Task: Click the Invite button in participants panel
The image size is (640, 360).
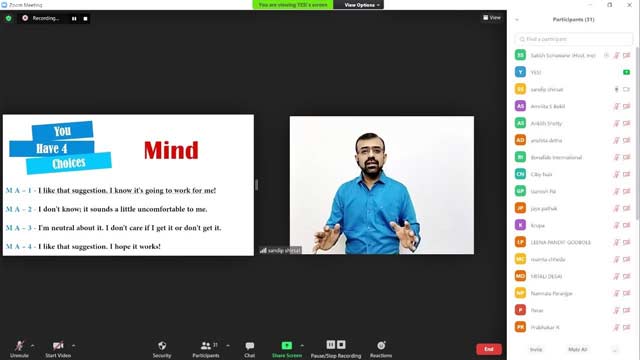Action: 536,349
